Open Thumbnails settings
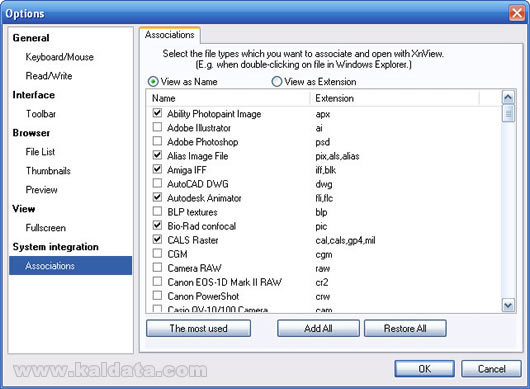Screen dimensions: 530x389 (x=48, y=171)
